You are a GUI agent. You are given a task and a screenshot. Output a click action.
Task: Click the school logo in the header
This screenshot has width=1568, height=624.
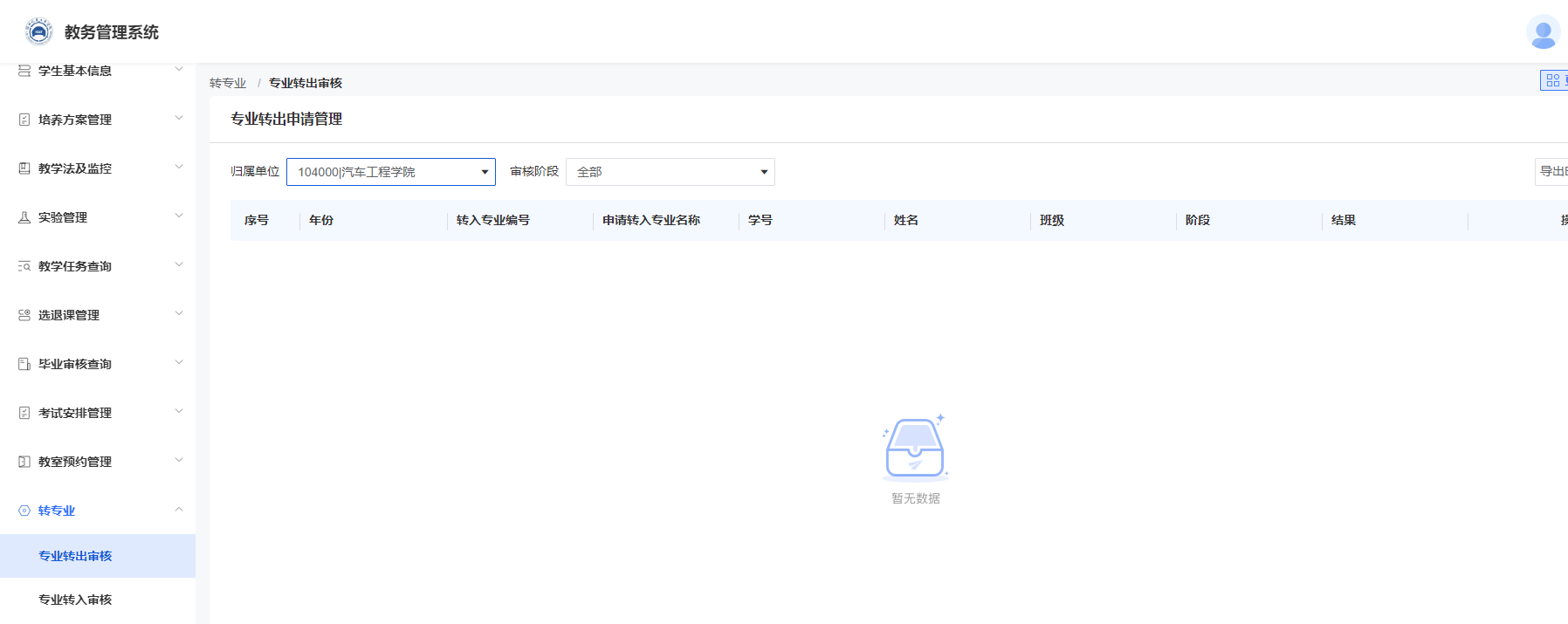(x=38, y=31)
